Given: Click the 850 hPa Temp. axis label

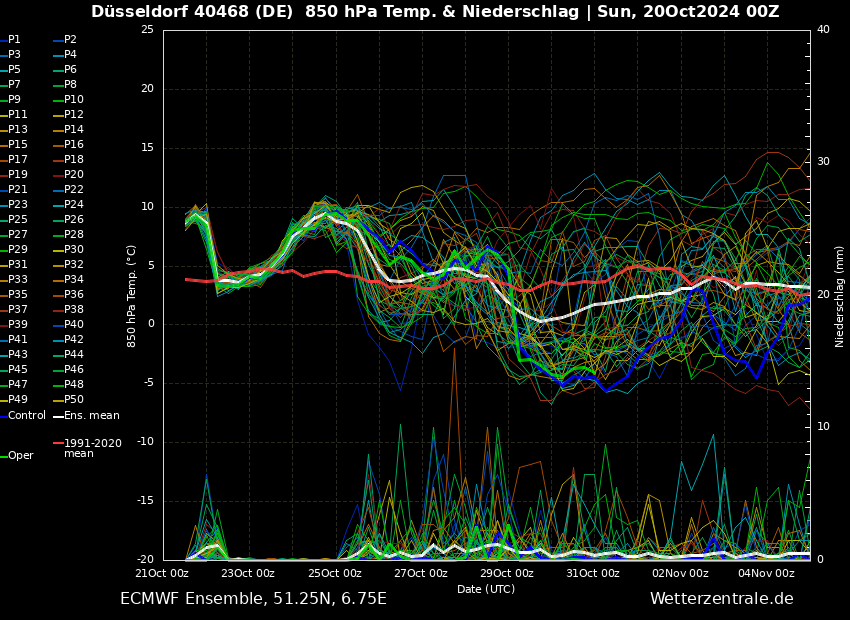Looking at the screenshot, I should pos(132,296).
